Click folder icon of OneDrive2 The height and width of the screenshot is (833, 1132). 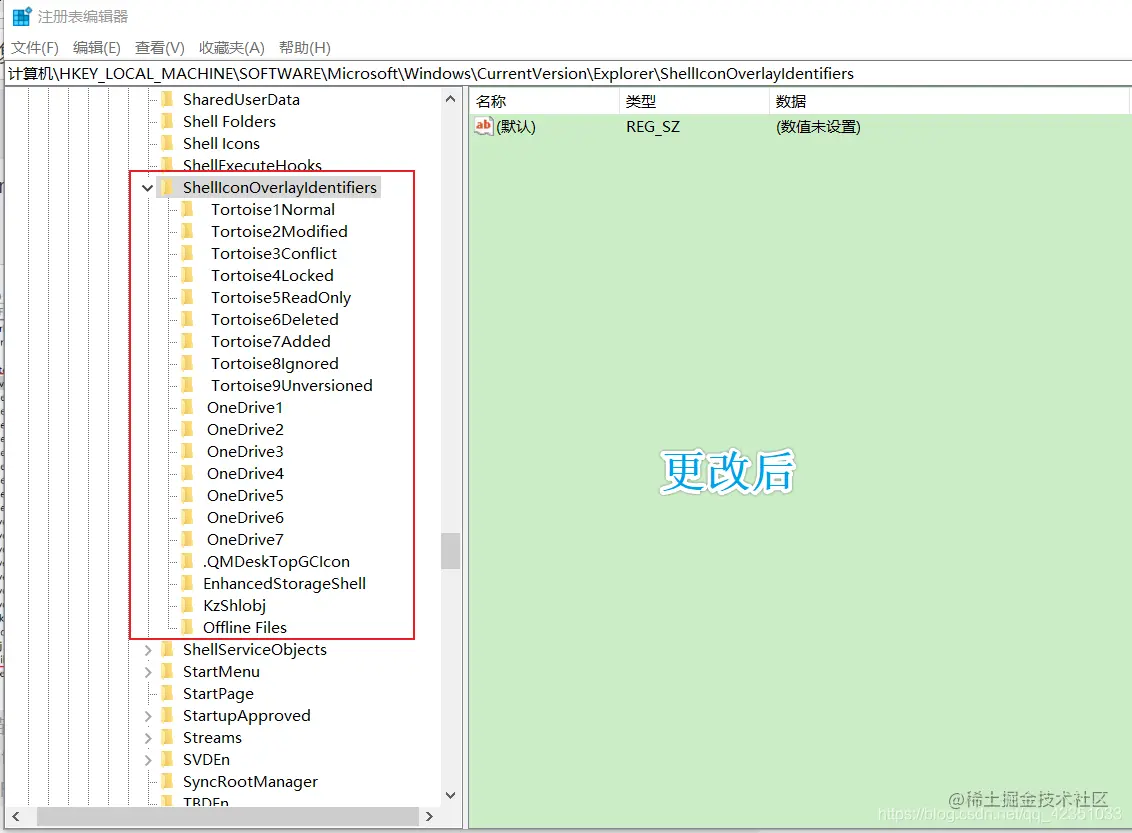(188, 429)
